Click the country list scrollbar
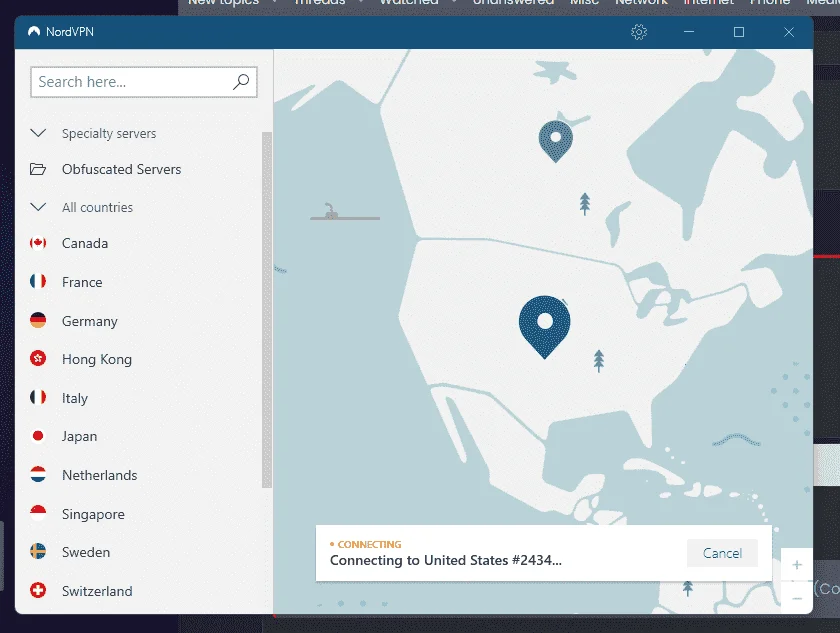Image resolution: width=840 pixels, height=633 pixels. click(x=267, y=310)
